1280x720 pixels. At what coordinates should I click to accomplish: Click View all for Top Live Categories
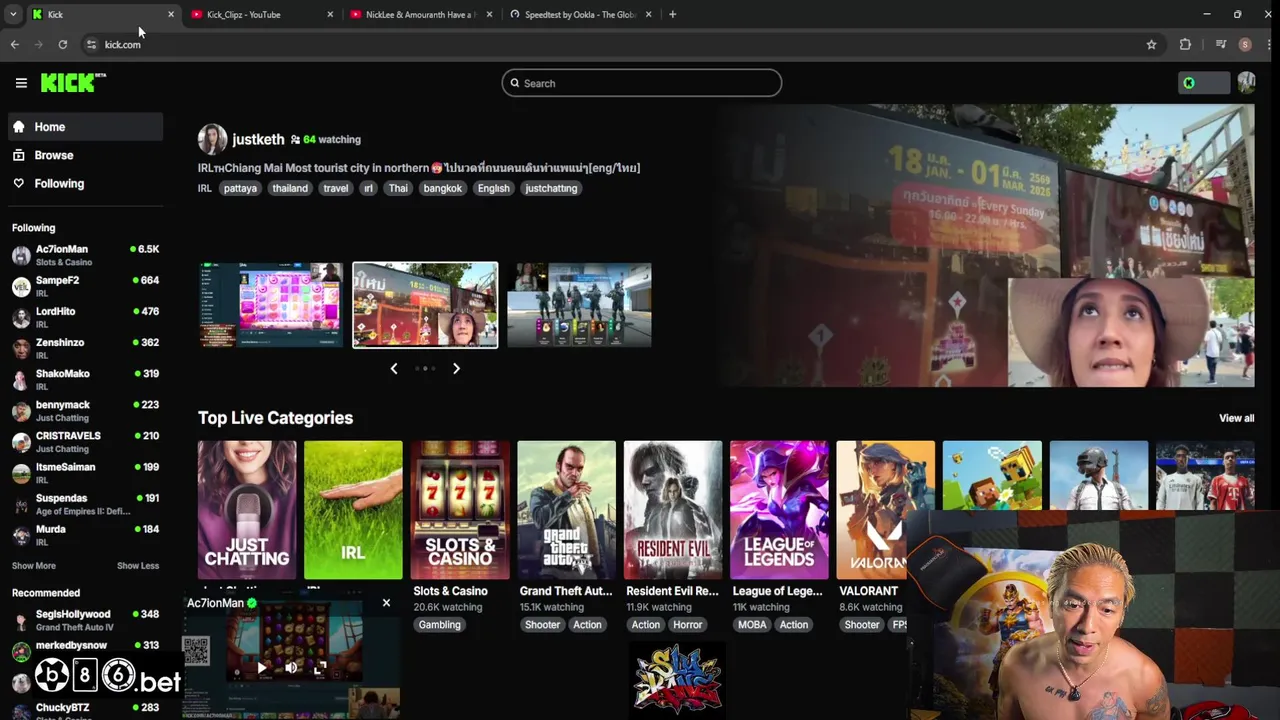(1236, 418)
